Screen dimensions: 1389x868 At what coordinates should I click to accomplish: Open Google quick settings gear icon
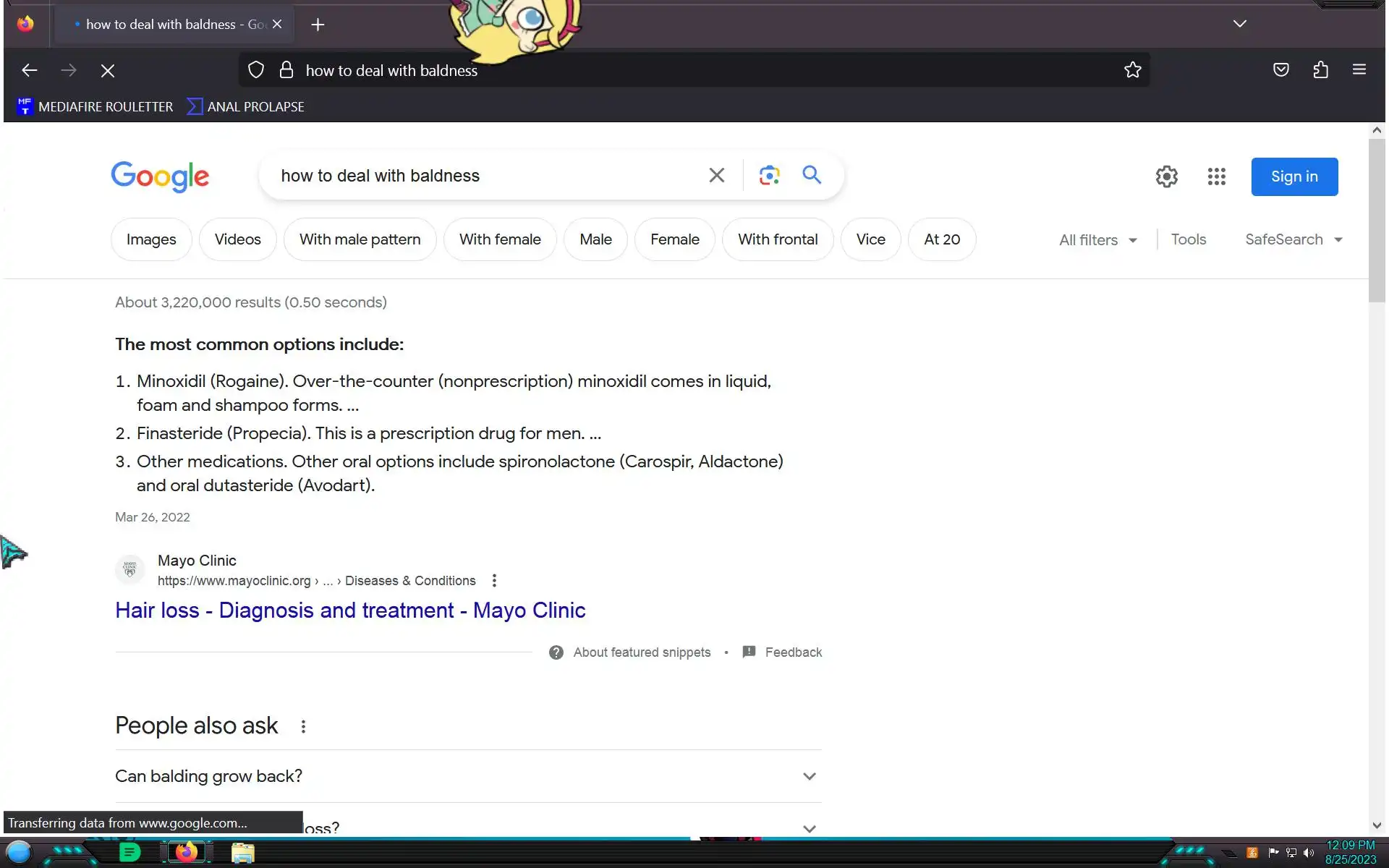pos(1166,176)
